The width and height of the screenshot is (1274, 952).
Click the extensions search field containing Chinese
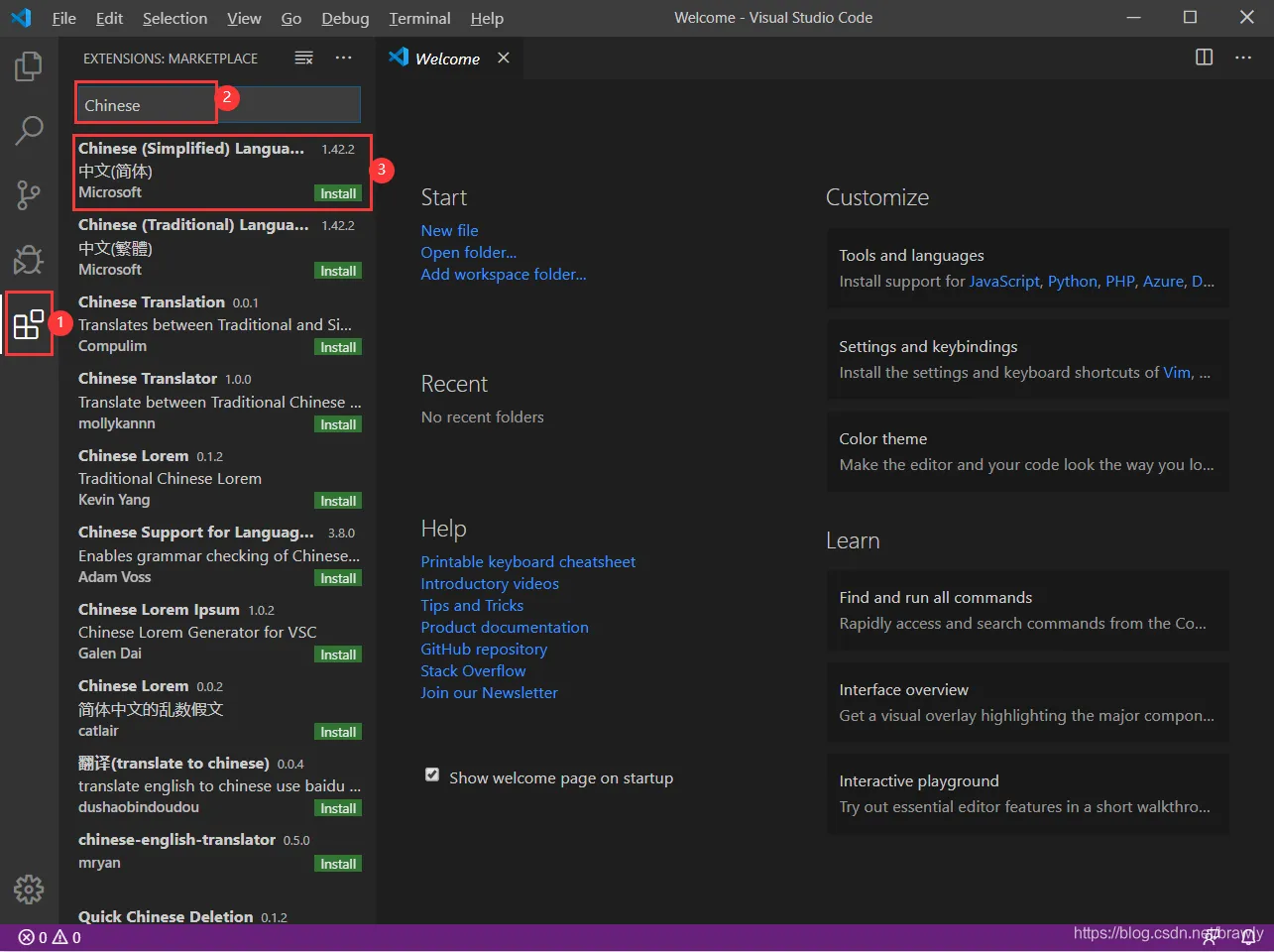(218, 105)
